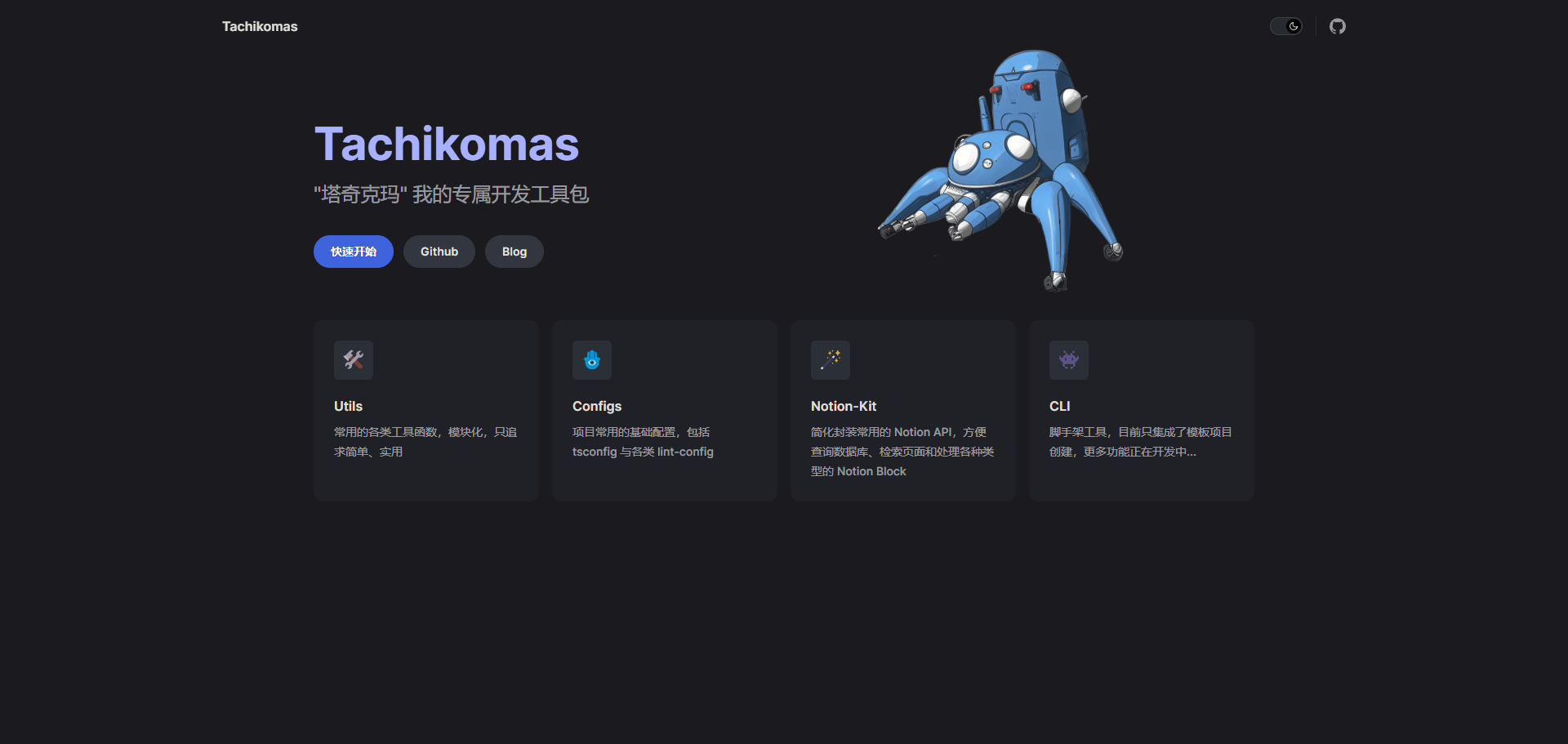Open the Blog button

coord(514,252)
